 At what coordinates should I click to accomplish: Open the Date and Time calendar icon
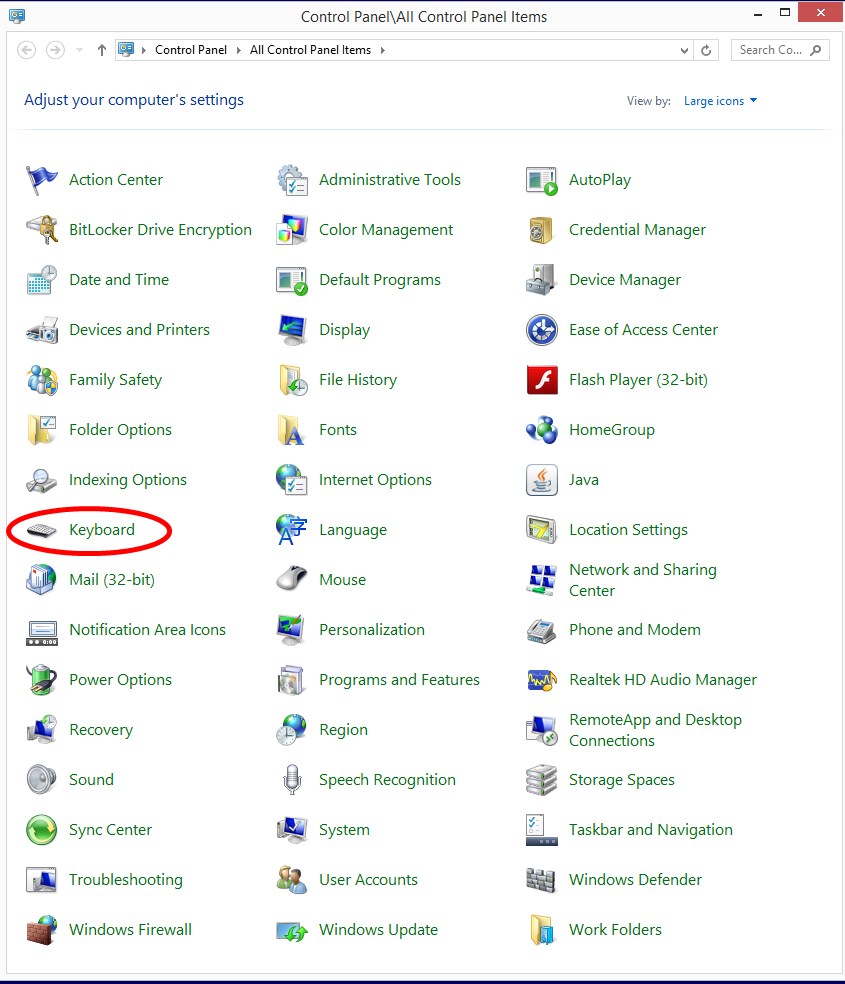click(x=41, y=280)
